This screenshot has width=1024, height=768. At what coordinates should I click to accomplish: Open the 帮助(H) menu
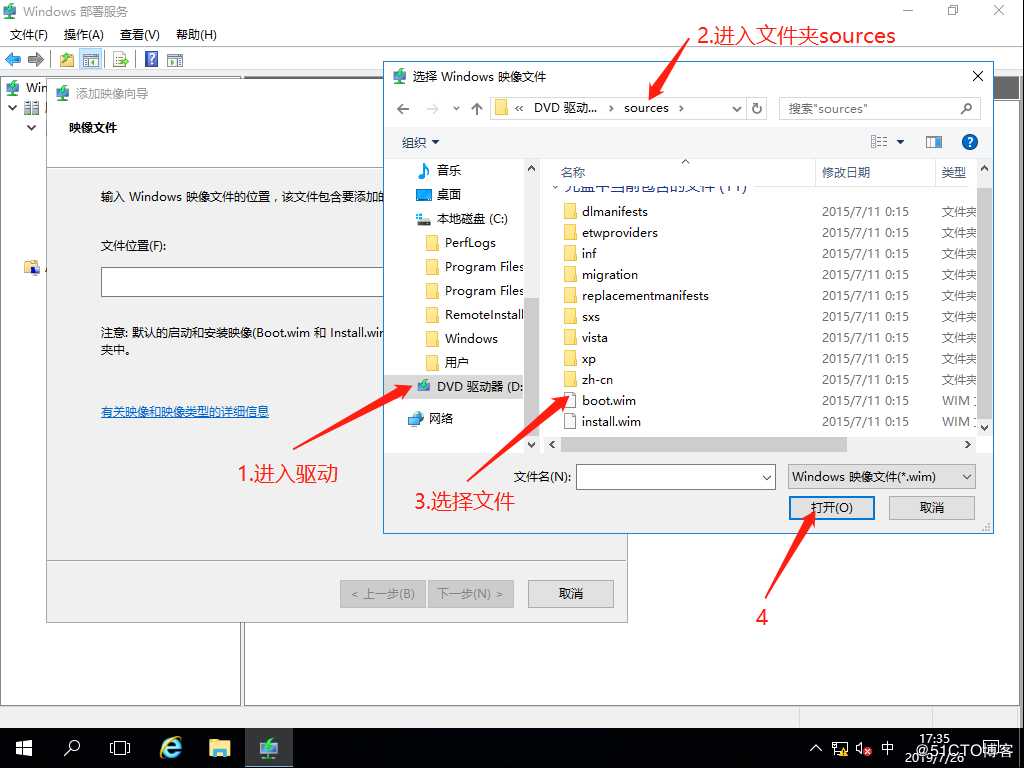tap(197, 35)
